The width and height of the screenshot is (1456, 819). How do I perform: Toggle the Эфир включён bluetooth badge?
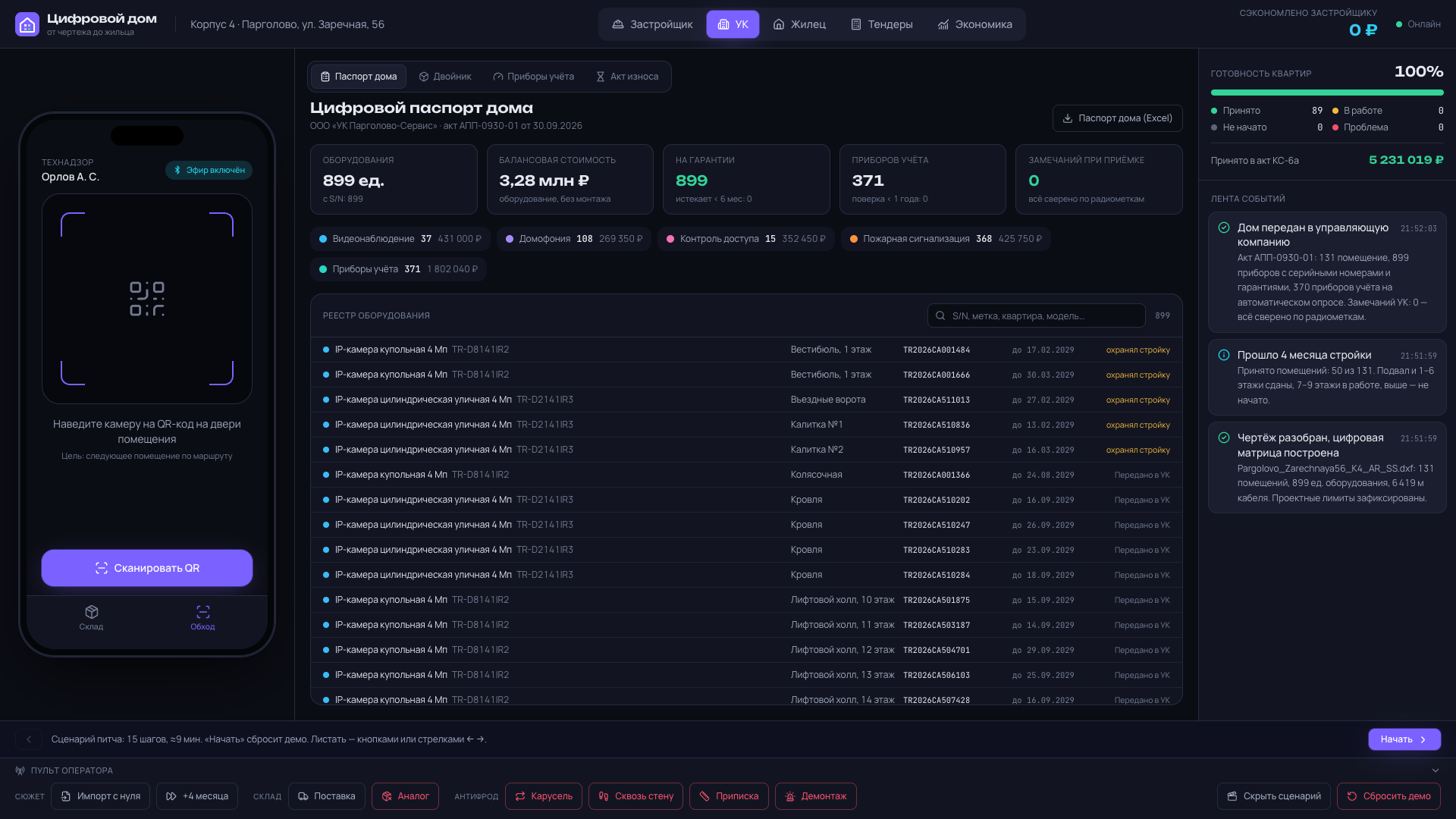point(209,171)
